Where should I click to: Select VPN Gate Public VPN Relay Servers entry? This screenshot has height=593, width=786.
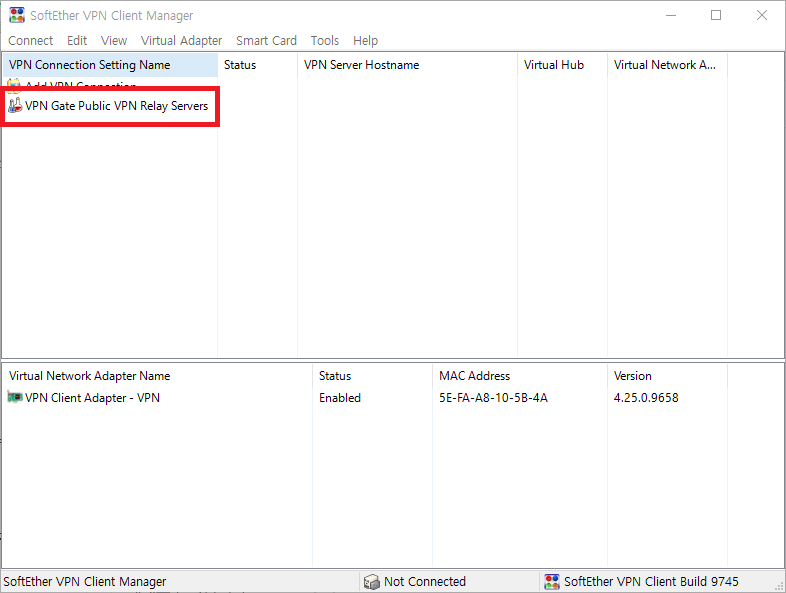pyautogui.click(x=116, y=106)
